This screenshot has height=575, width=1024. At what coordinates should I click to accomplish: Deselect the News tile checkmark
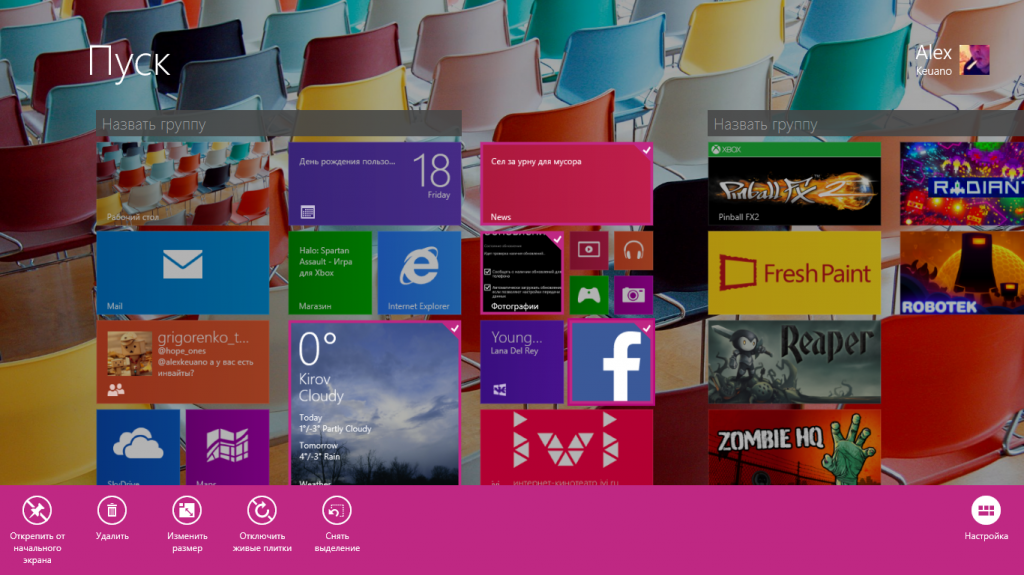[646, 150]
